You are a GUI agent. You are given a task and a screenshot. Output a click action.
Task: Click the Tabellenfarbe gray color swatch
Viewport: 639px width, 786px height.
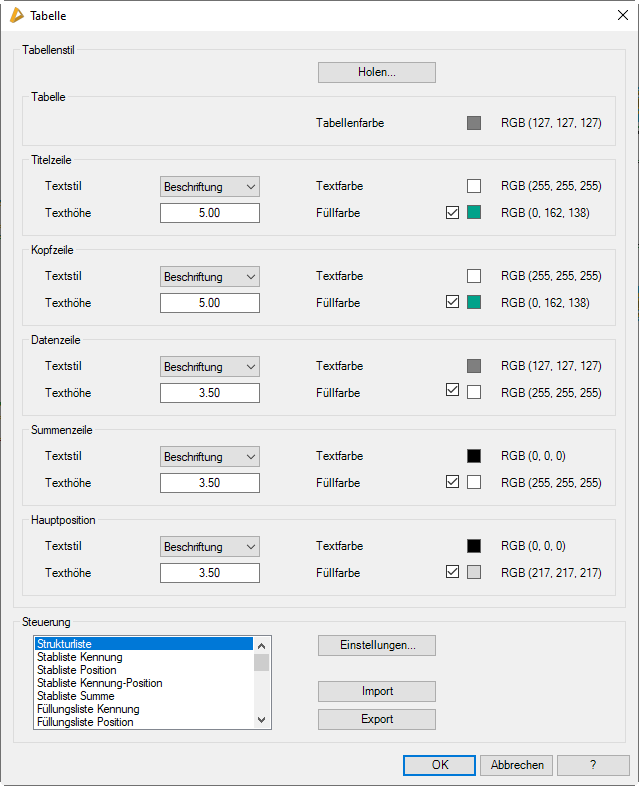point(474,123)
